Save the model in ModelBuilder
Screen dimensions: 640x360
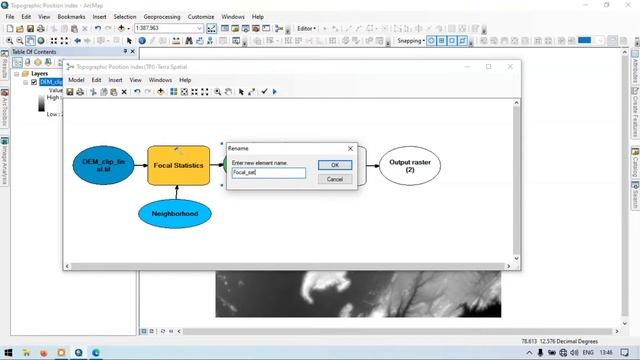click(x=70, y=92)
